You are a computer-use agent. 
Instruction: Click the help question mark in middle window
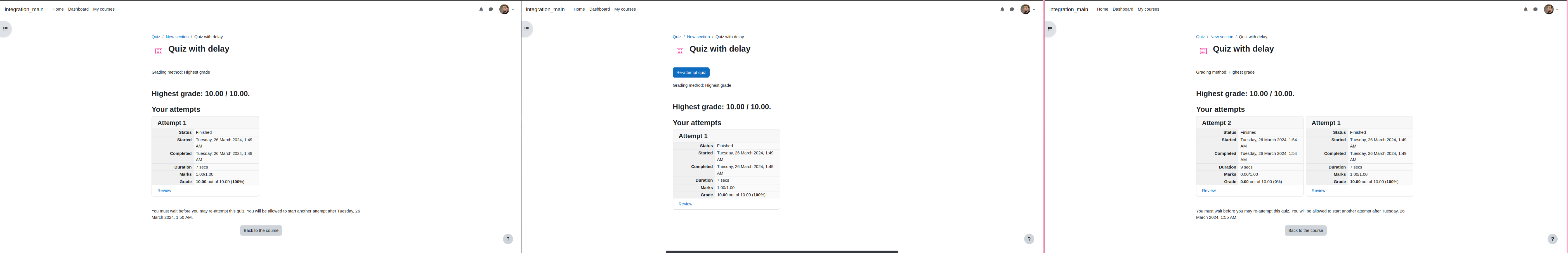[1029, 239]
